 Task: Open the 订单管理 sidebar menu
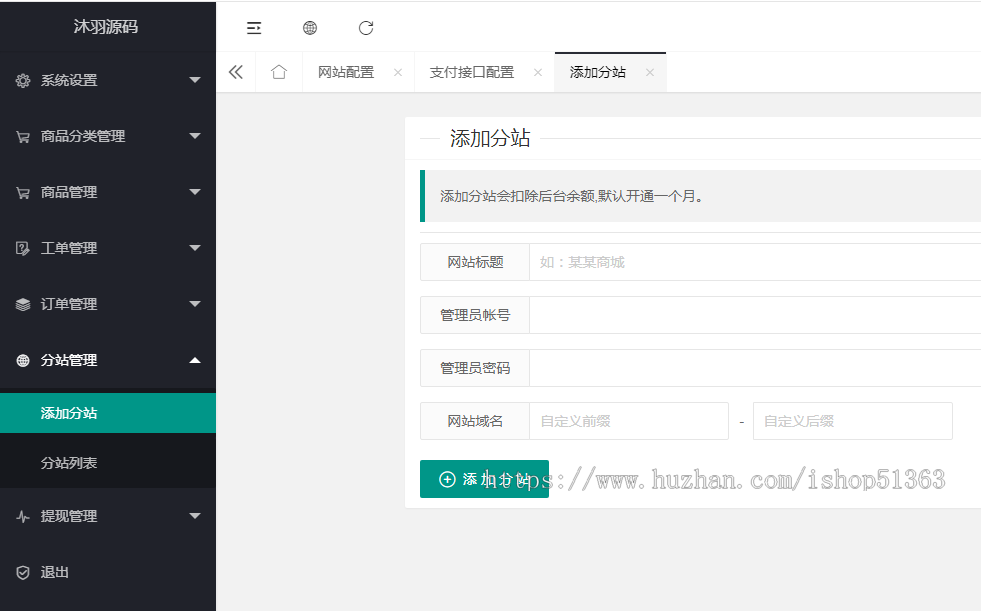108,304
